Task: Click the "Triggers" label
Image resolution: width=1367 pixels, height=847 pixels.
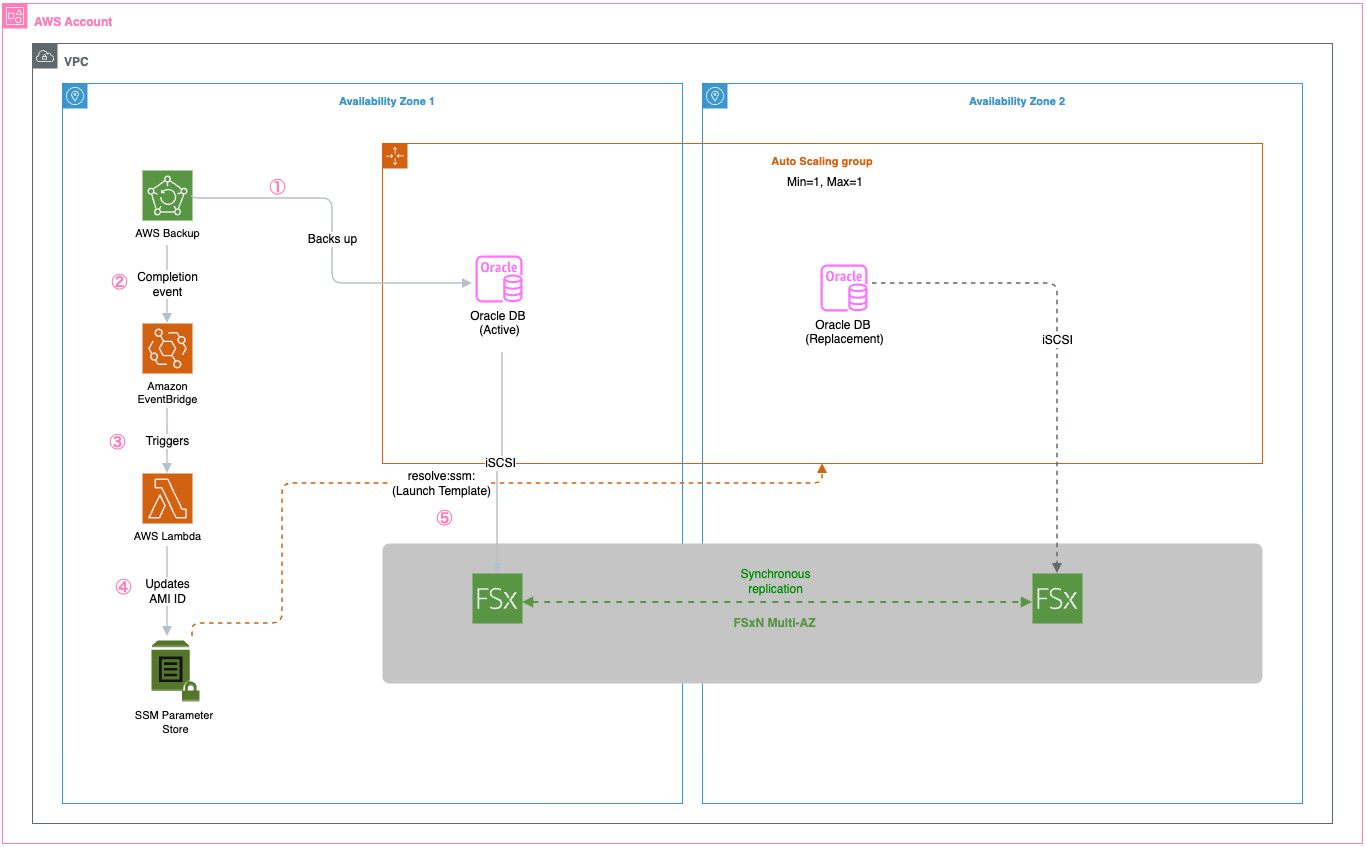Action: click(167, 441)
